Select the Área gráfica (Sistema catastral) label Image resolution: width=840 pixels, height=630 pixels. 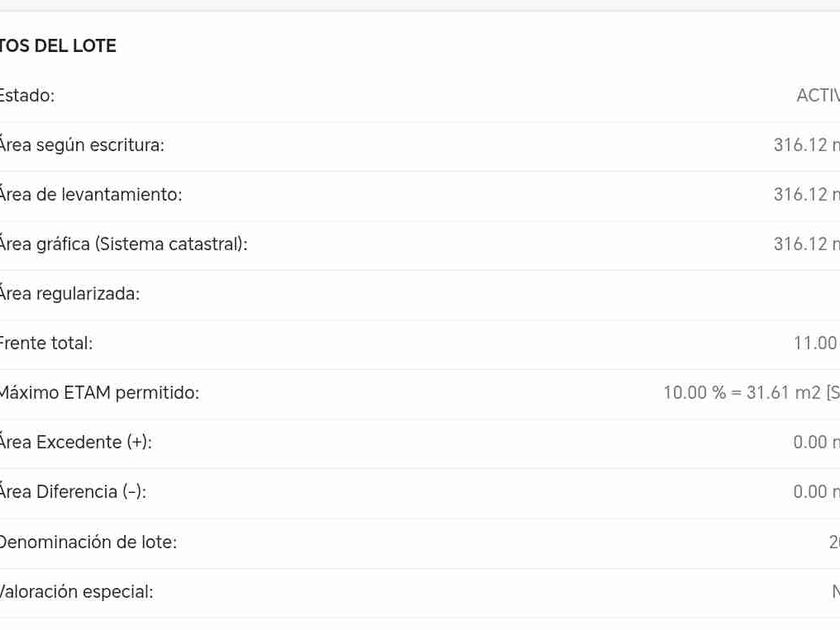tap(123, 244)
